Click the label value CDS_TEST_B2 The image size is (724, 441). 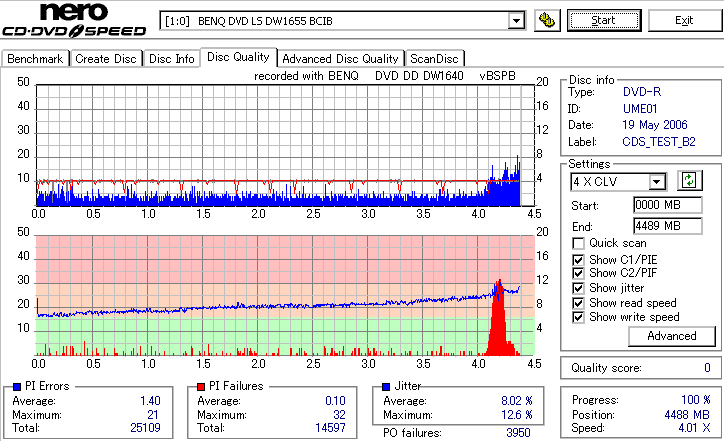[x=659, y=142]
